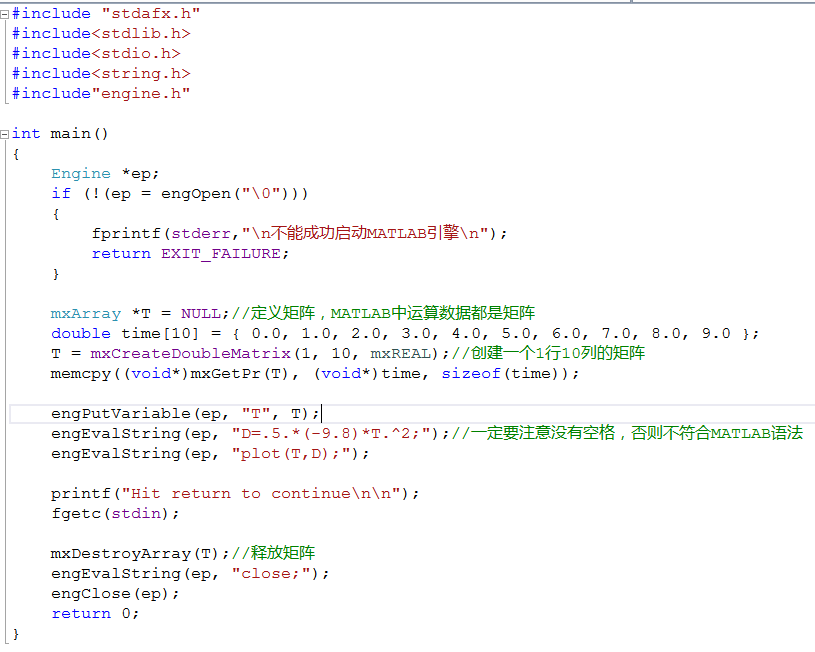Click the mxArray type declaration
The image size is (815, 652).
[86, 314]
